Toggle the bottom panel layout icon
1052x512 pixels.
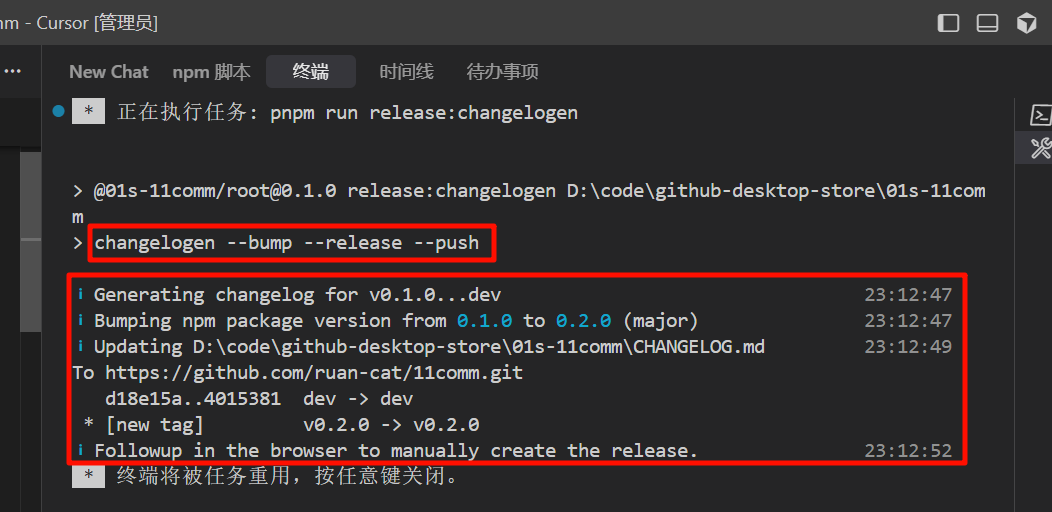tap(988, 23)
